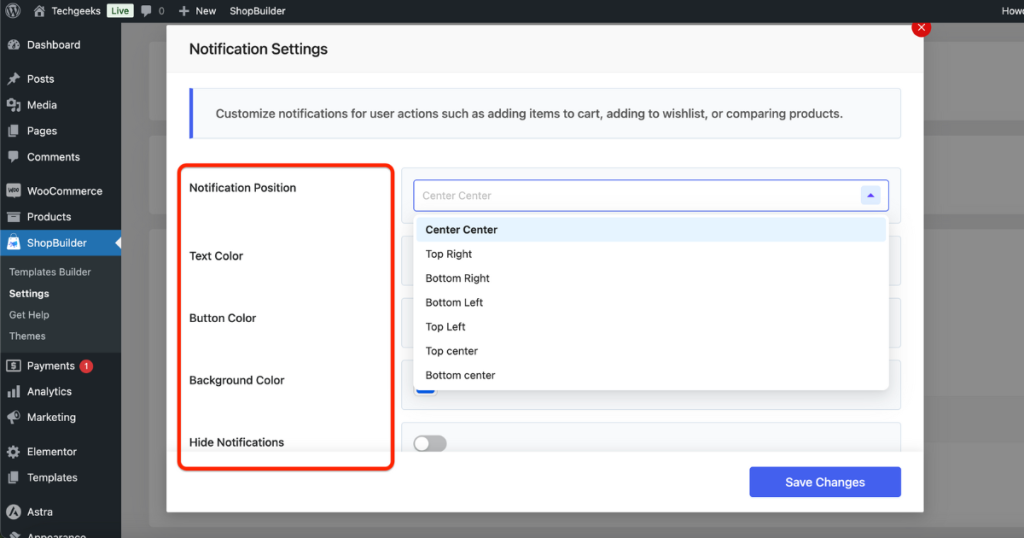This screenshot has width=1024, height=538.
Task: Click the Button Color label
Action: pyautogui.click(x=222, y=318)
